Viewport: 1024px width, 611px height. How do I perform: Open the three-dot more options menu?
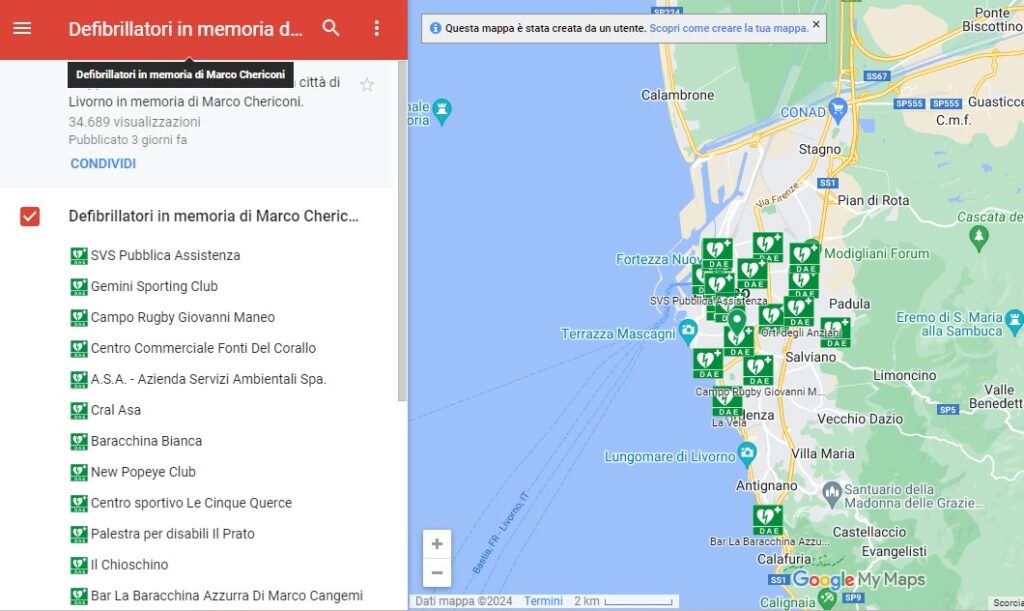377,28
